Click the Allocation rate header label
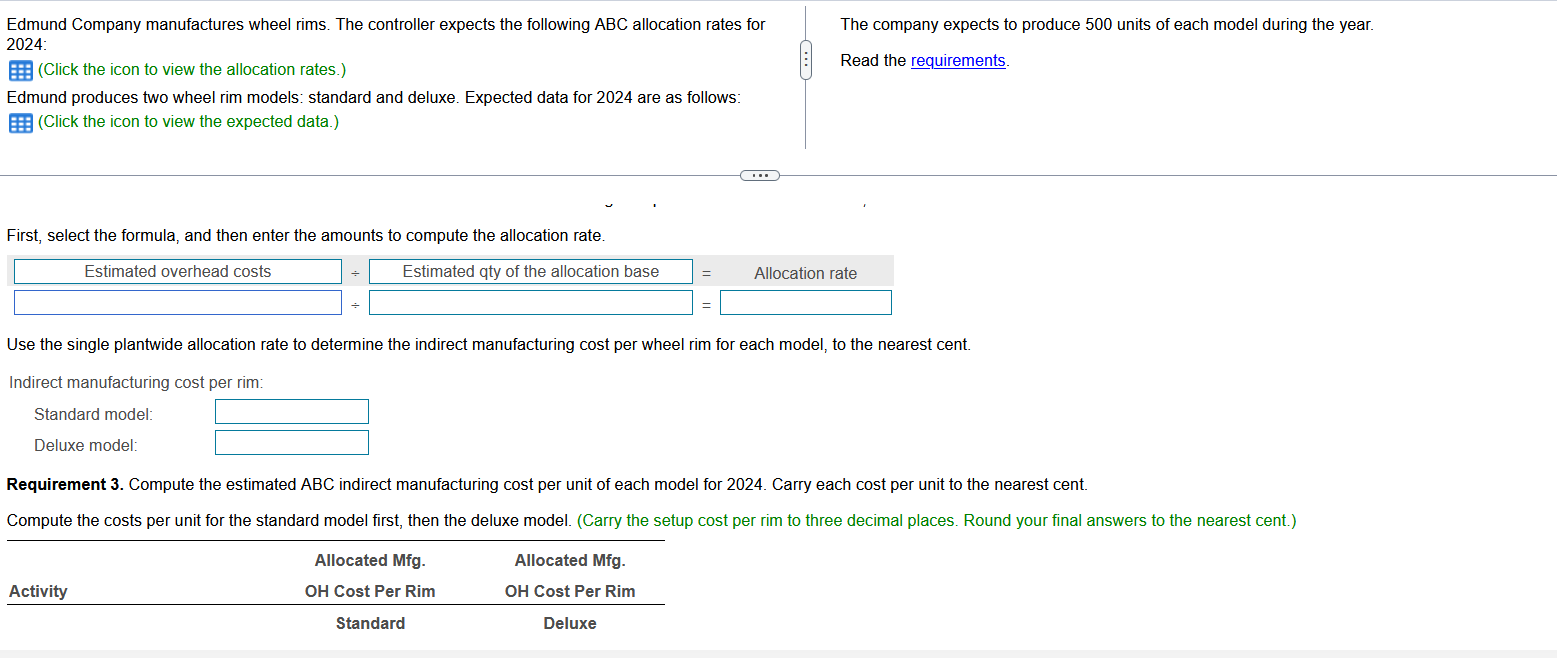Viewport: 1557px width, 658px height. tap(805, 273)
